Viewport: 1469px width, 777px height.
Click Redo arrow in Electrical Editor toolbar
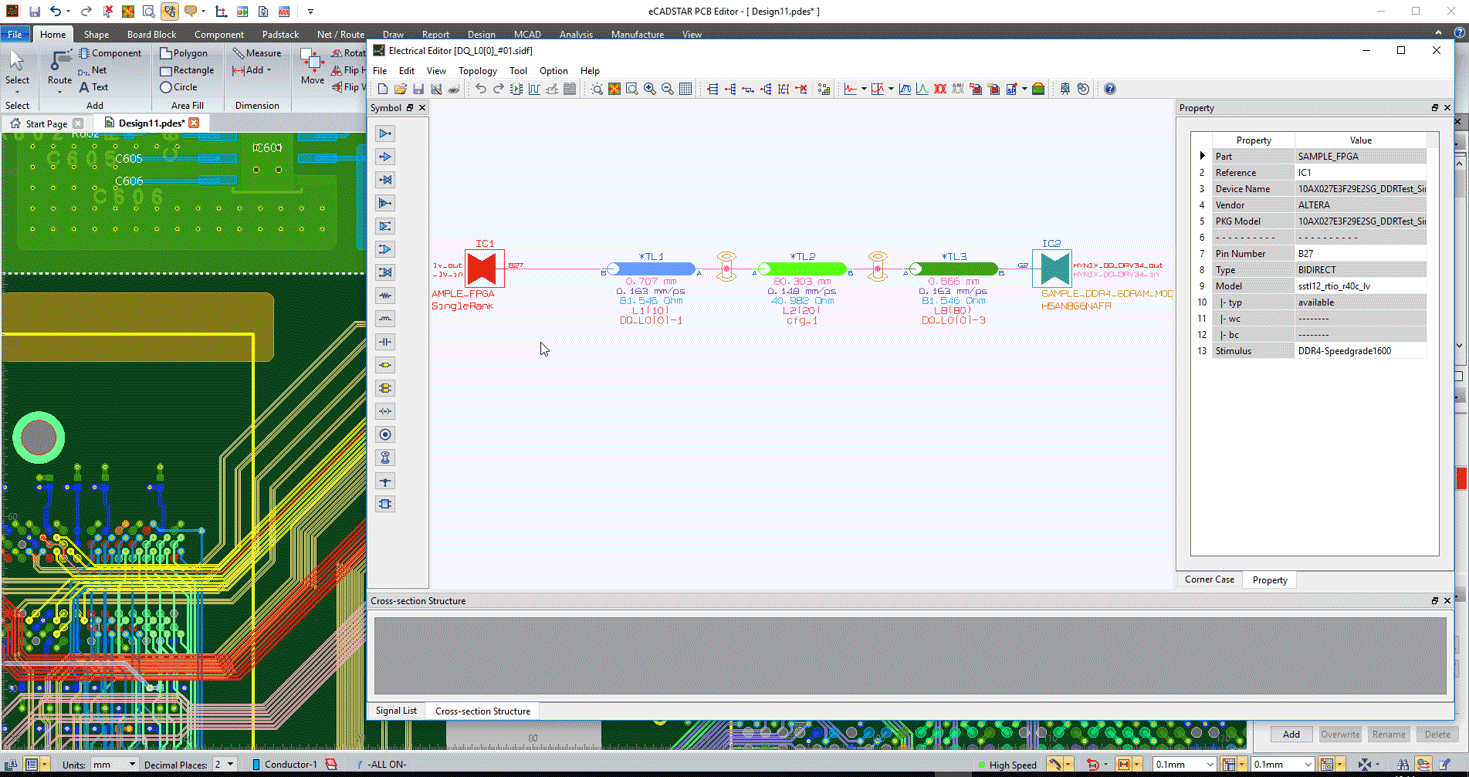pyautogui.click(x=498, y=89)
